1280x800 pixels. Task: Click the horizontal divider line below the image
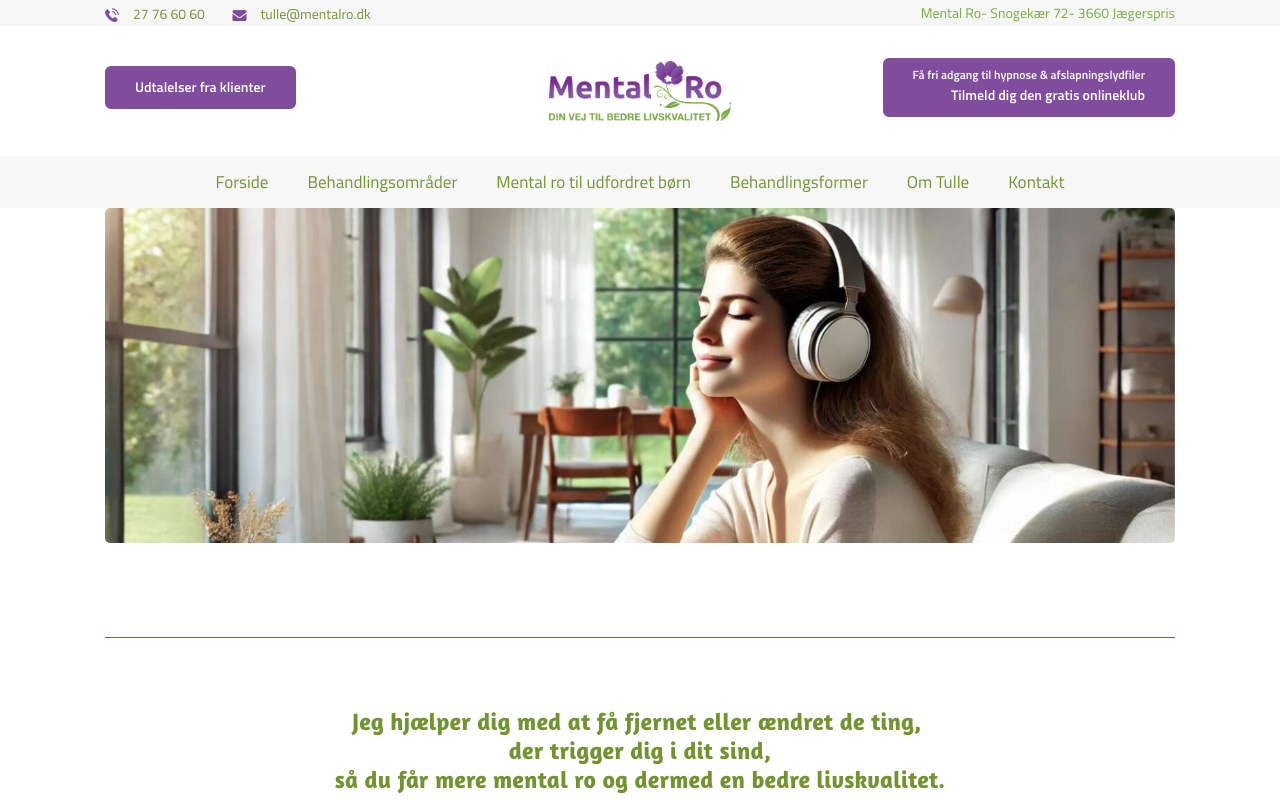coord(640,637)
